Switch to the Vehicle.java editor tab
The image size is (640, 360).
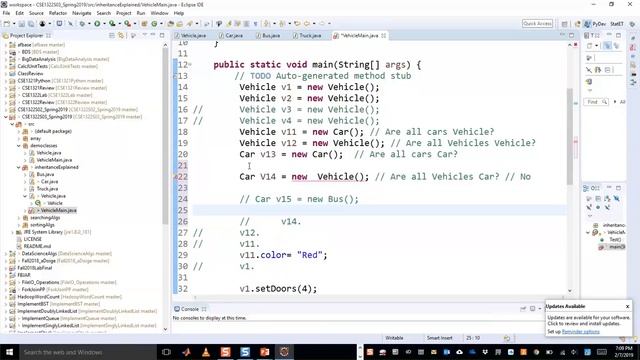[191, 36]
